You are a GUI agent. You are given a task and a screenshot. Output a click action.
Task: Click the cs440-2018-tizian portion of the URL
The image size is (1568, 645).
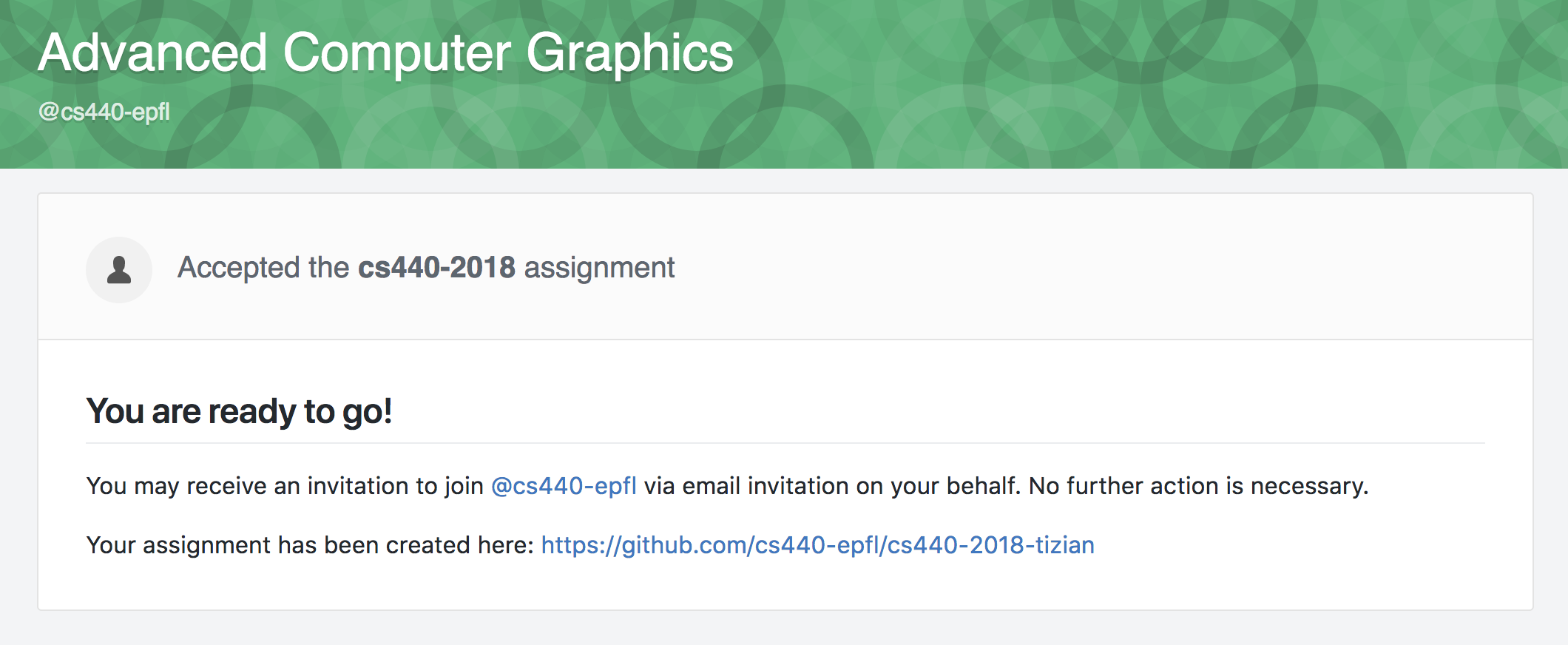(995, 545)
